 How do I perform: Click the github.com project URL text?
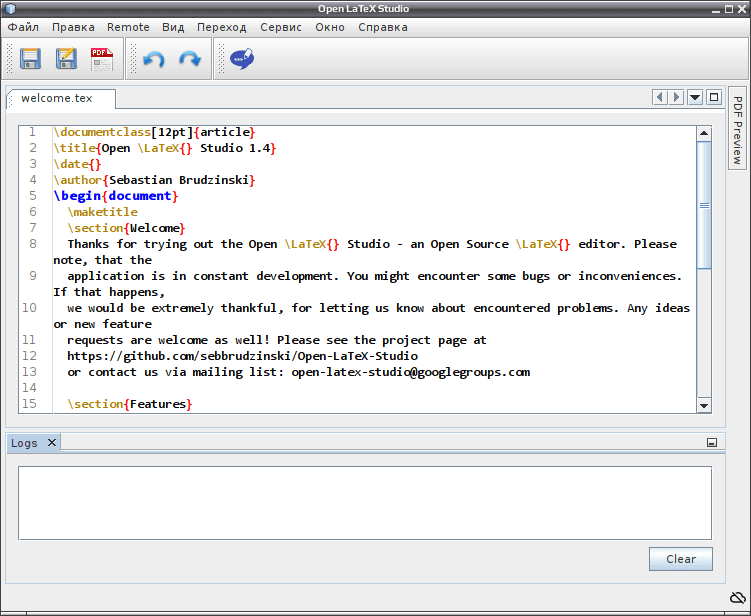click(x=242, y=356)
